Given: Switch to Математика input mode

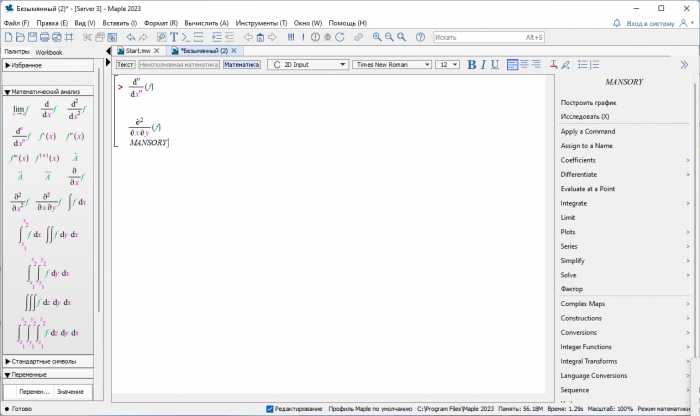Looking at the screenshot, I should pos(242,65).
